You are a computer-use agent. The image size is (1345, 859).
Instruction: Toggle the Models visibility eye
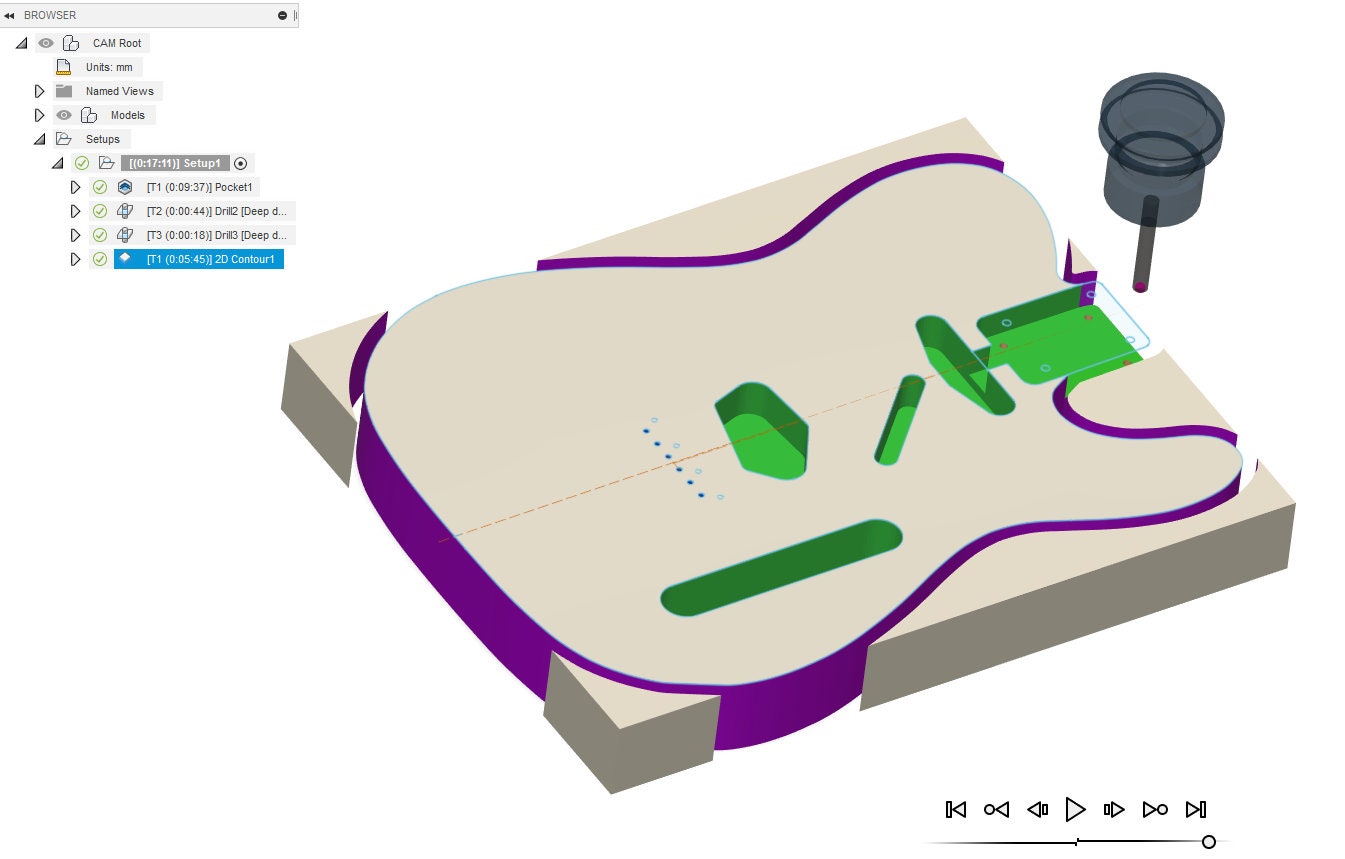(63, 115)
